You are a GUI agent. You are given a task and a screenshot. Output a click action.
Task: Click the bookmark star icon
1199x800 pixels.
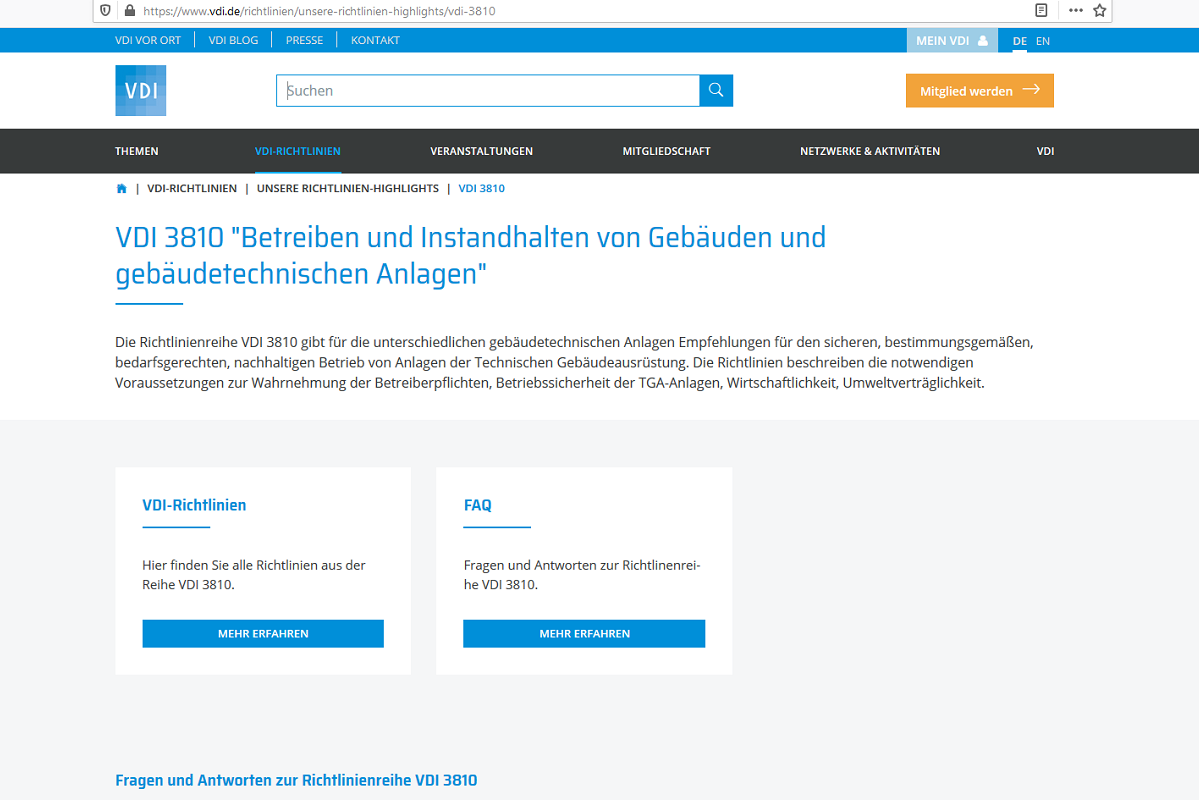(x=1100, y=11)
